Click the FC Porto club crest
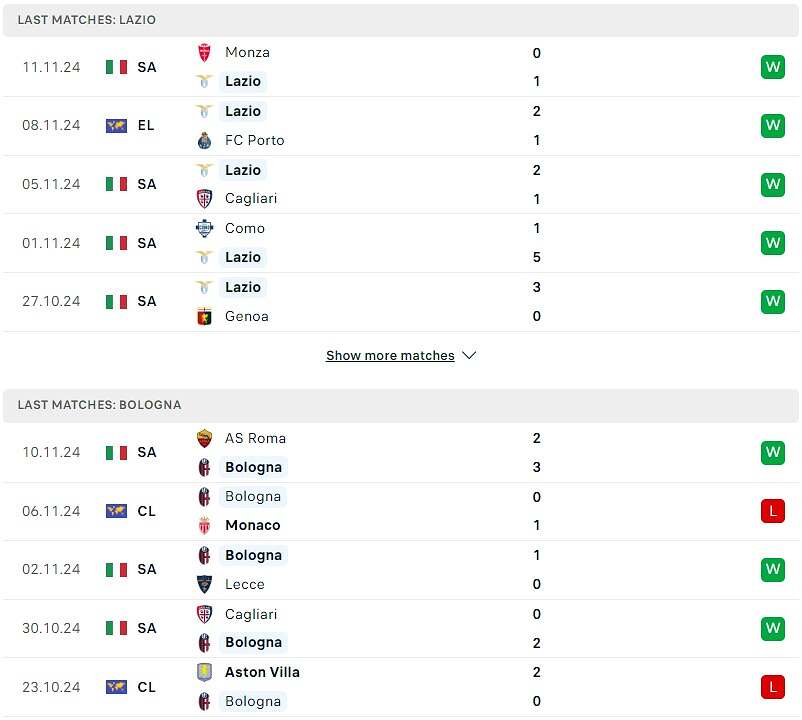This screenshot has height=720, width=802. pos(204,140)
